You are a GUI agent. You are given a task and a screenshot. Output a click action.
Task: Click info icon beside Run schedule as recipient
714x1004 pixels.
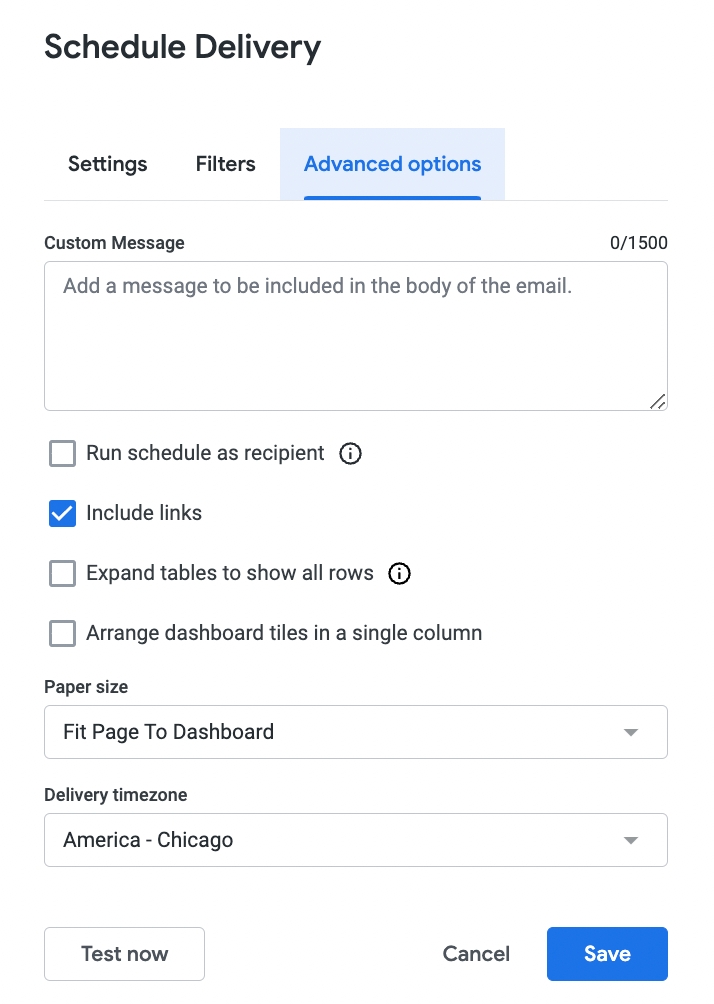(x=350, y=454)
